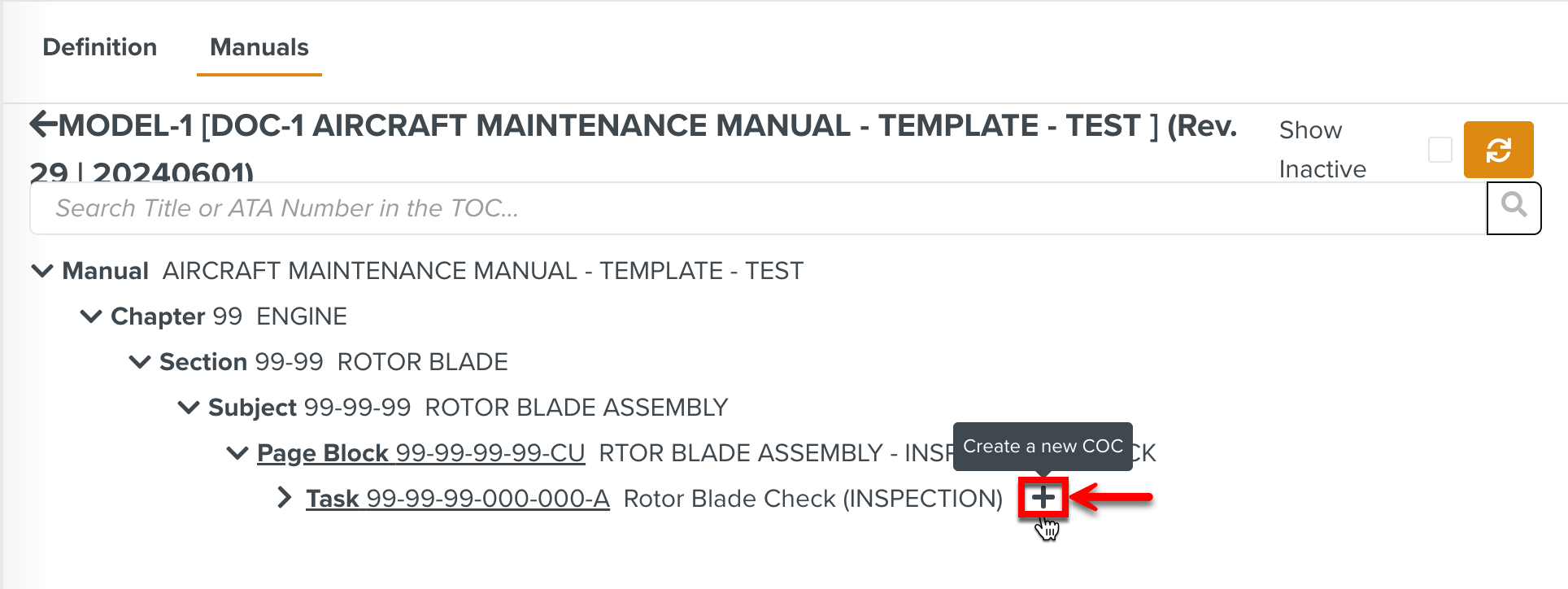Open the TOC search using the search icon
Viewport: 1568px width, 589px height.
pyautogui.click(x=1514, y=206)
